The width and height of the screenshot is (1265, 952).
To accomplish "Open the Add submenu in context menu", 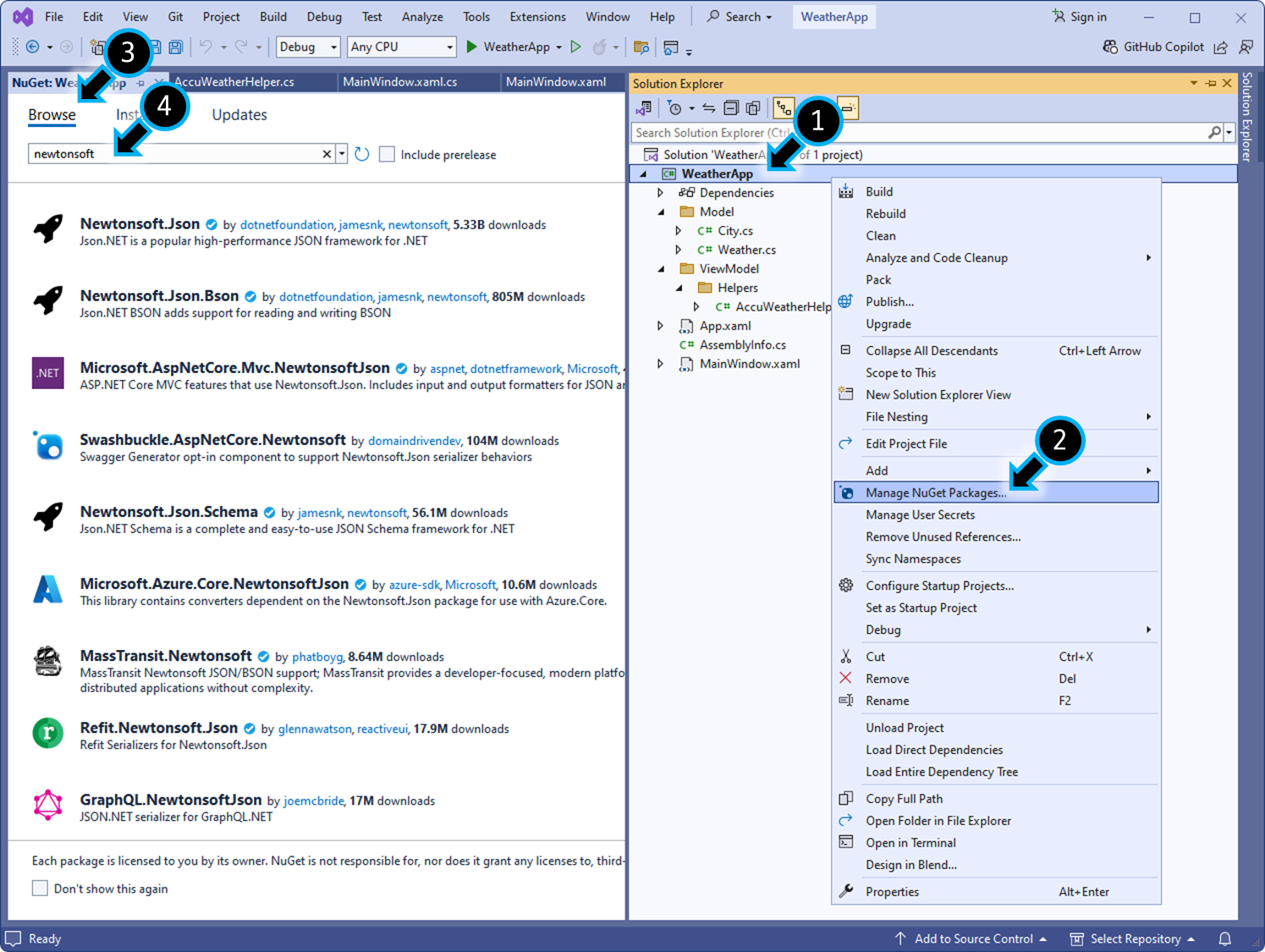I will coord(996,470).
